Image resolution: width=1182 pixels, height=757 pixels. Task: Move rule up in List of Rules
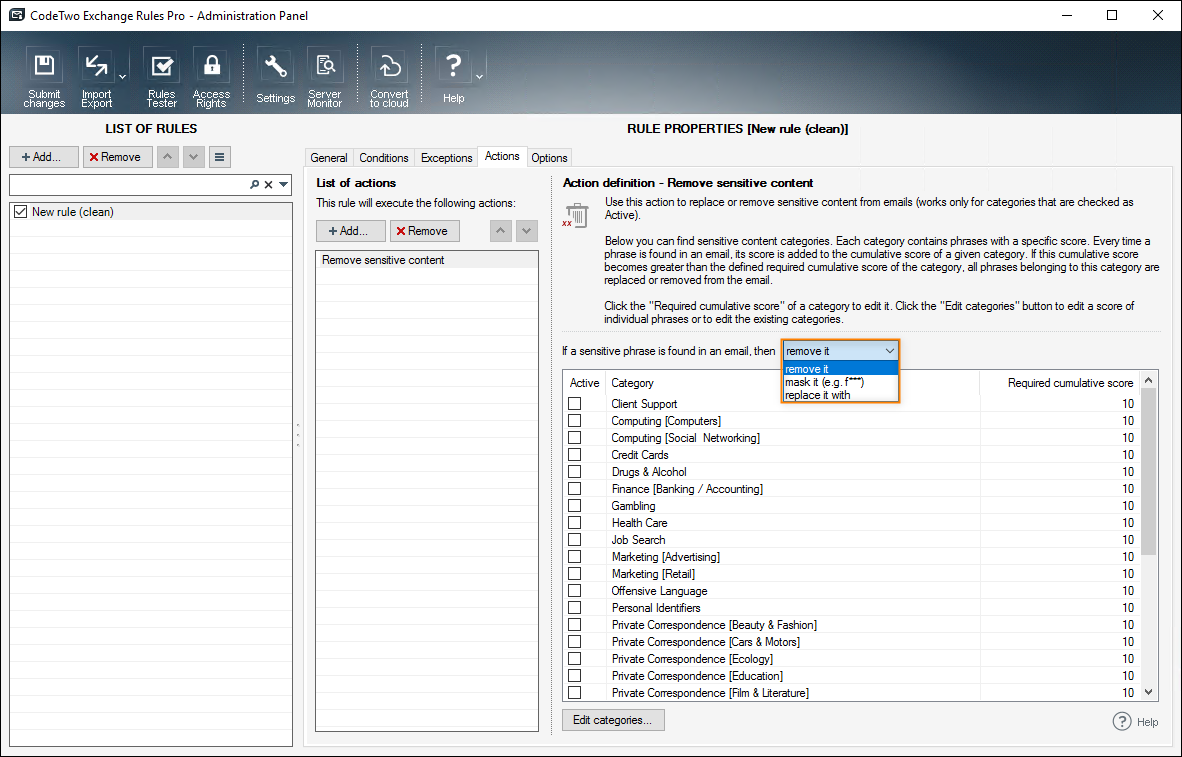(167, 157)
